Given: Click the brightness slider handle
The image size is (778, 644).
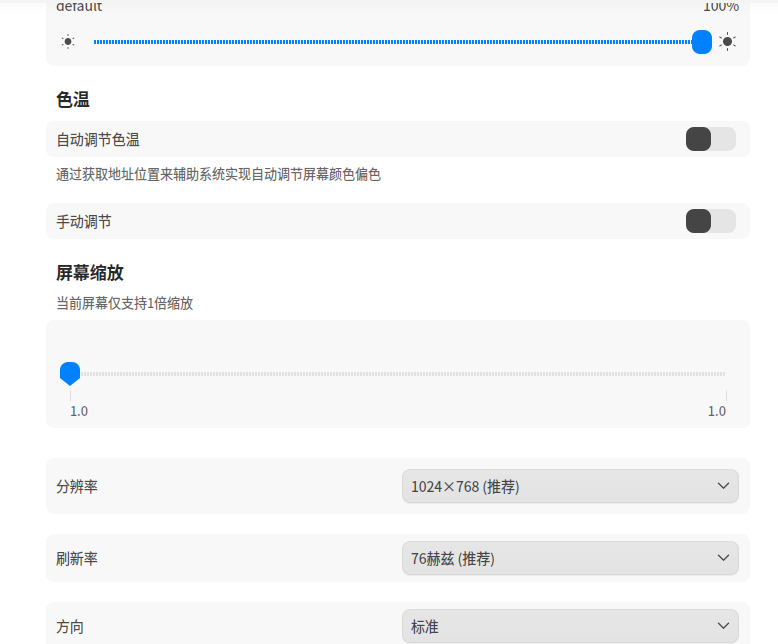Looking at the screenshot, I should (702, 42).
